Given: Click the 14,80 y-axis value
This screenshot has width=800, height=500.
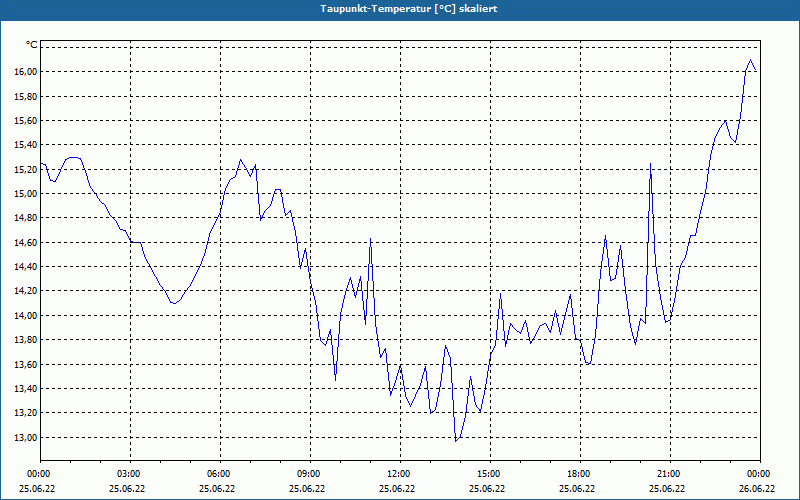Looking at the screenshot, I should [28, 218].
